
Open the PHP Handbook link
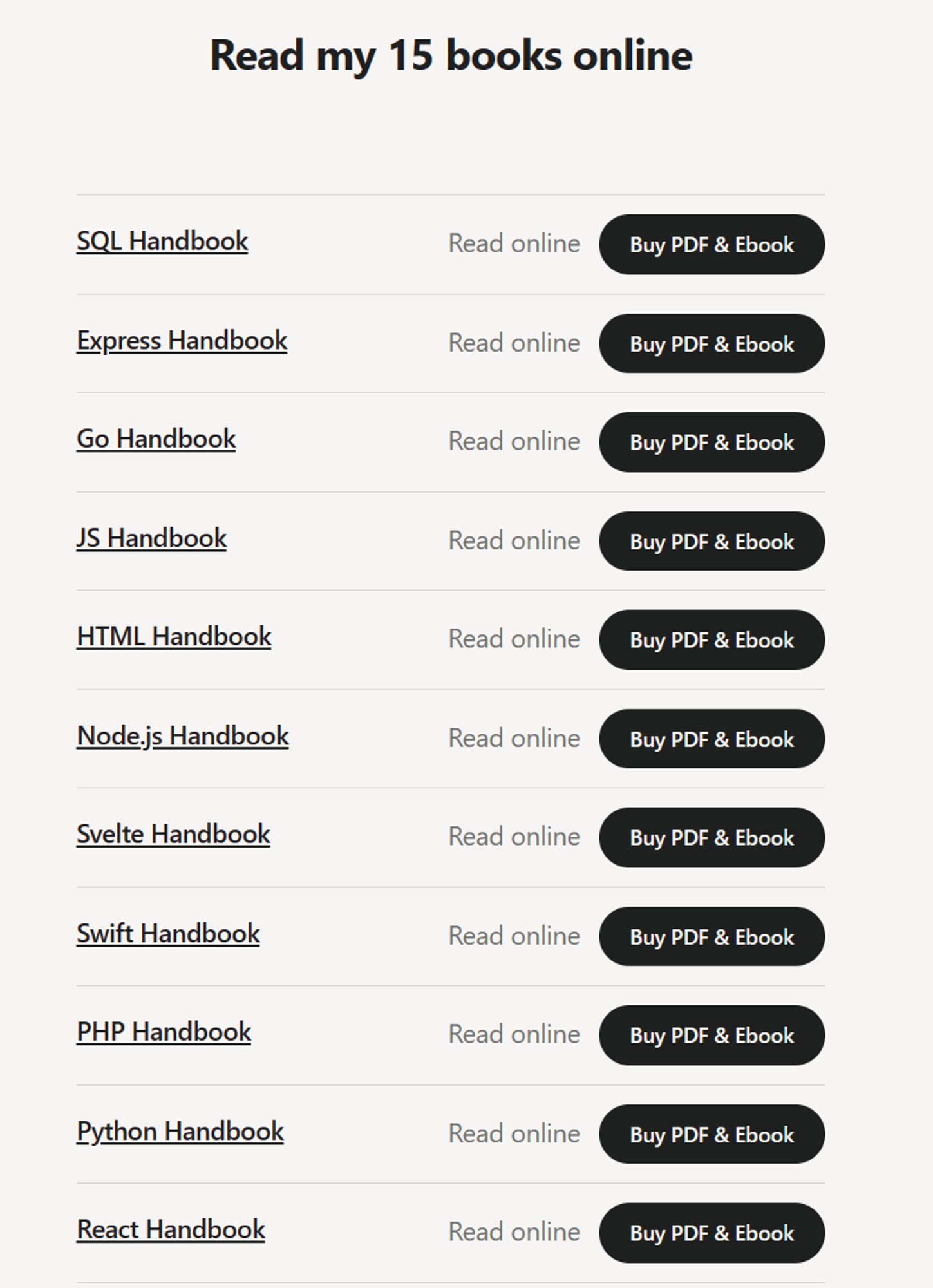click(164, 1033)
